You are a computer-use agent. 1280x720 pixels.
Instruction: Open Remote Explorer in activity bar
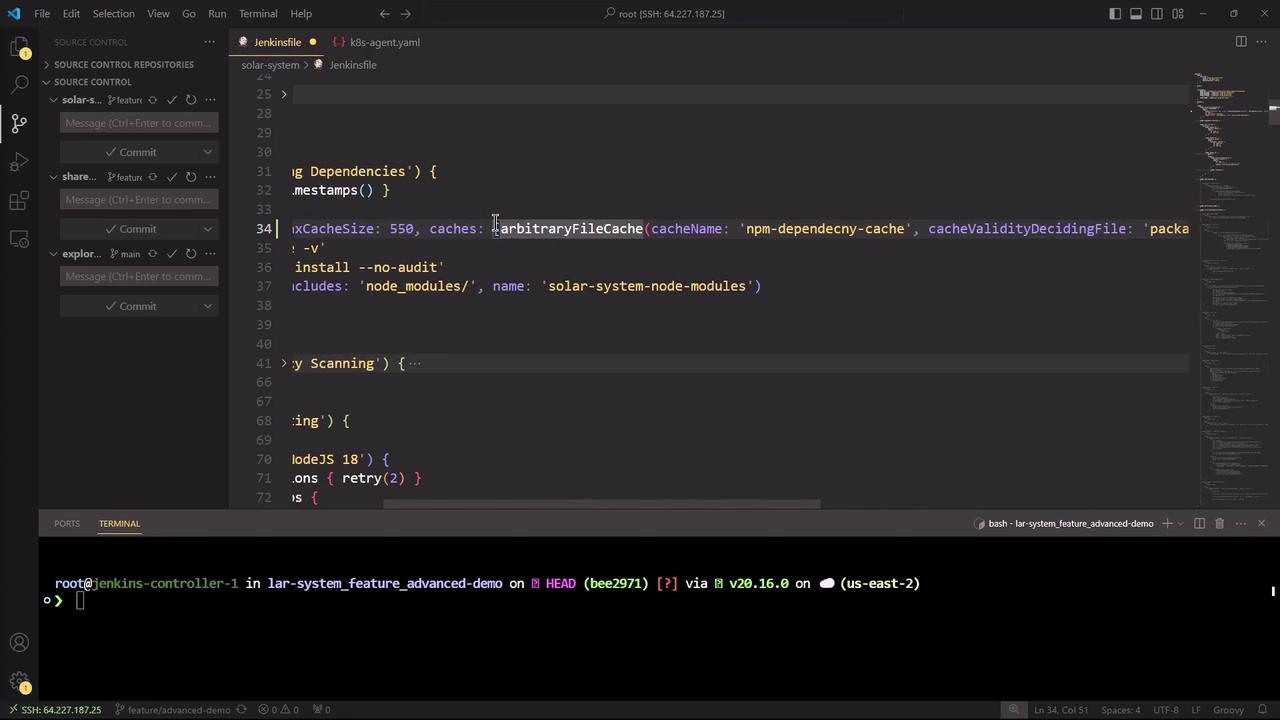click(19, 239)
